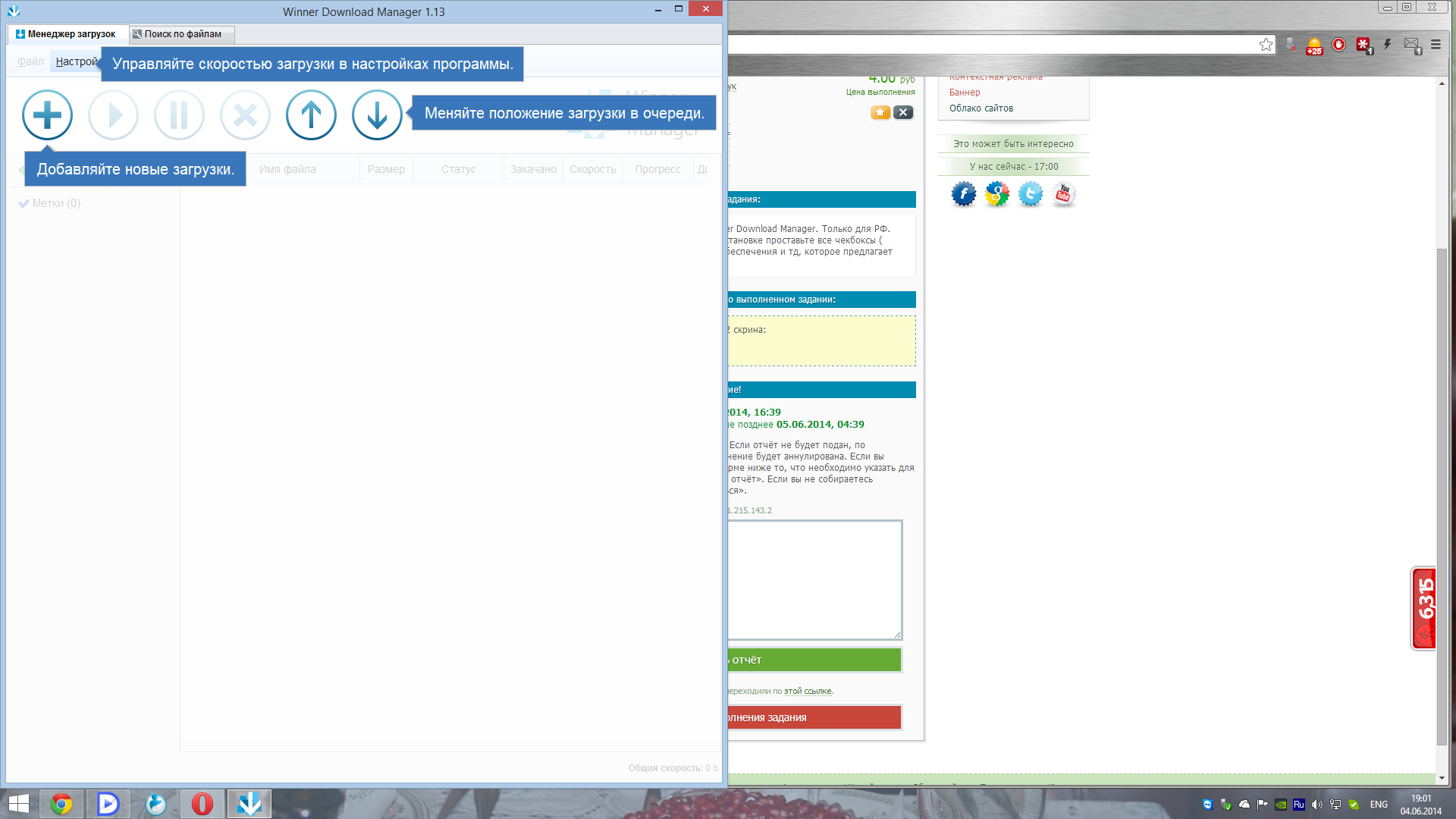Click the add new download plus button
Viewport: 1456px width, 819px height.
(47, 115)
